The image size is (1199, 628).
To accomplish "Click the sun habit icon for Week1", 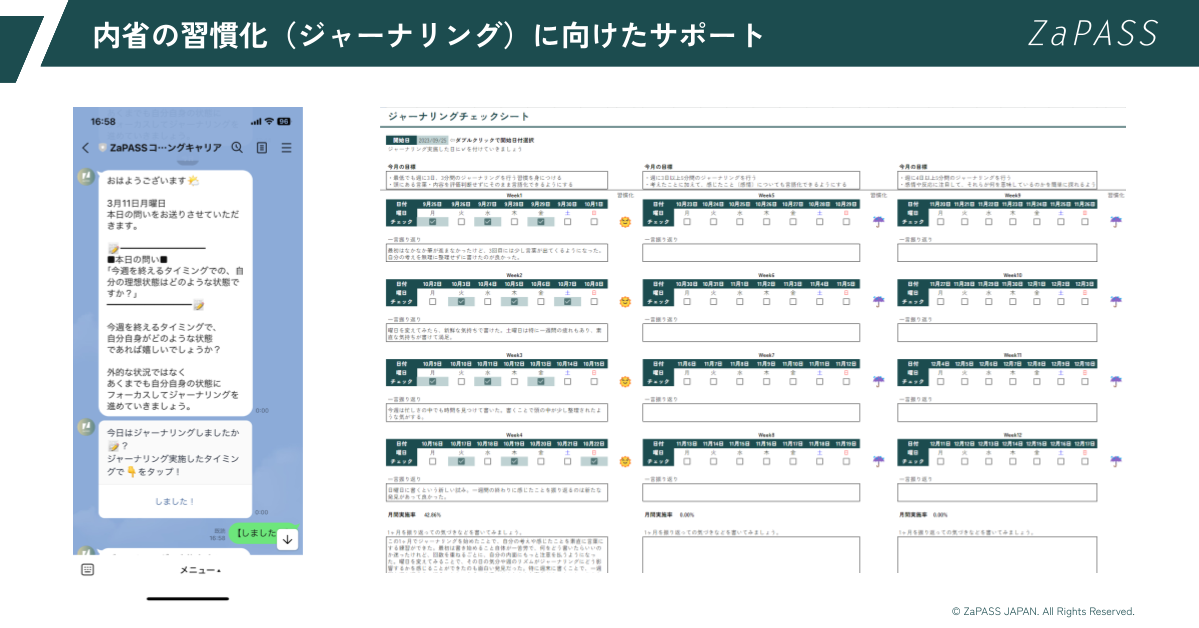I will (625, 222).
